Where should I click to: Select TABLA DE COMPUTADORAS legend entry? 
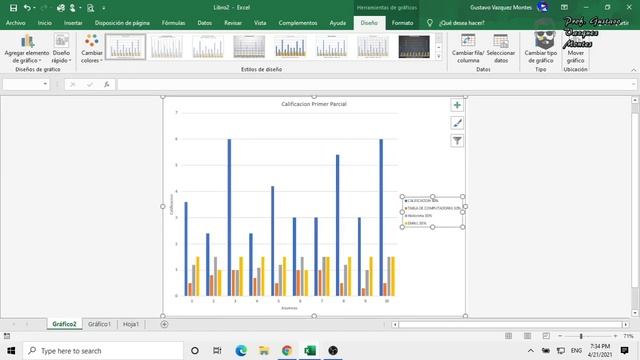(x=432, y=208)
